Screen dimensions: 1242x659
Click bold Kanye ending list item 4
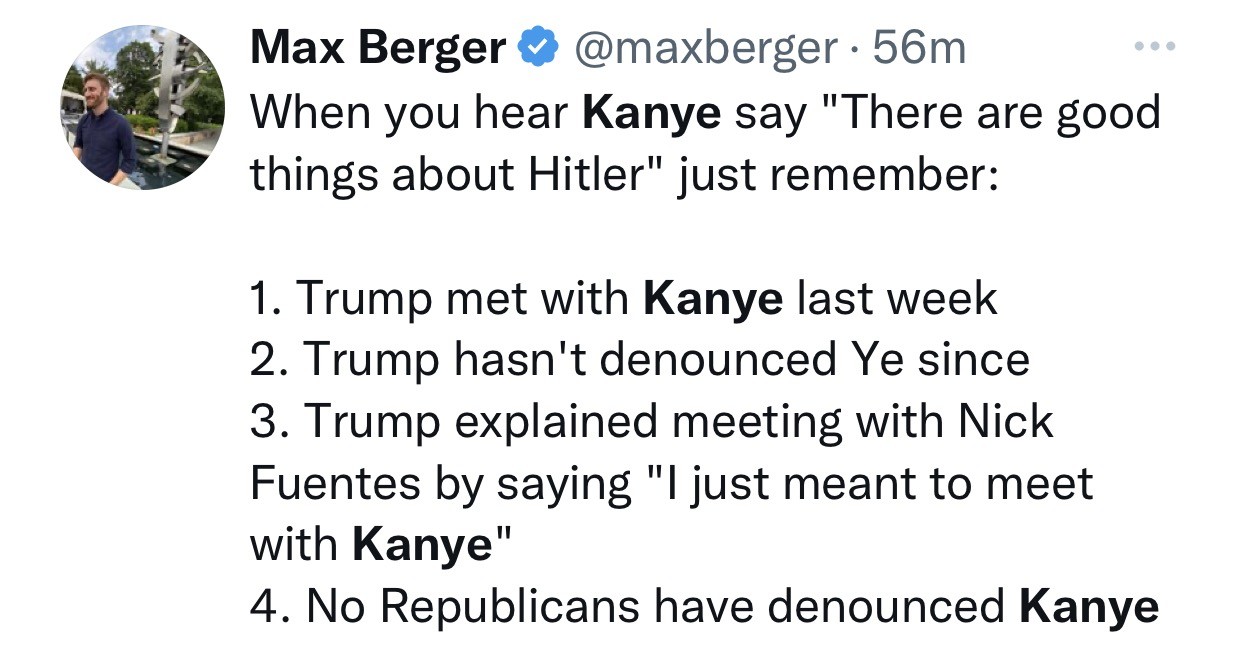coord(1089,606)
